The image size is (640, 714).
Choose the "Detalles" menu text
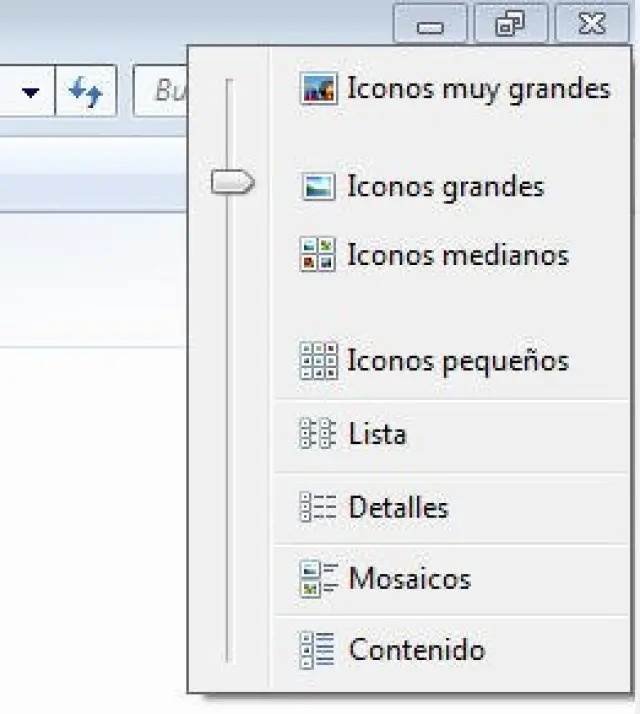pyautogui.click(x=398, y=508)
